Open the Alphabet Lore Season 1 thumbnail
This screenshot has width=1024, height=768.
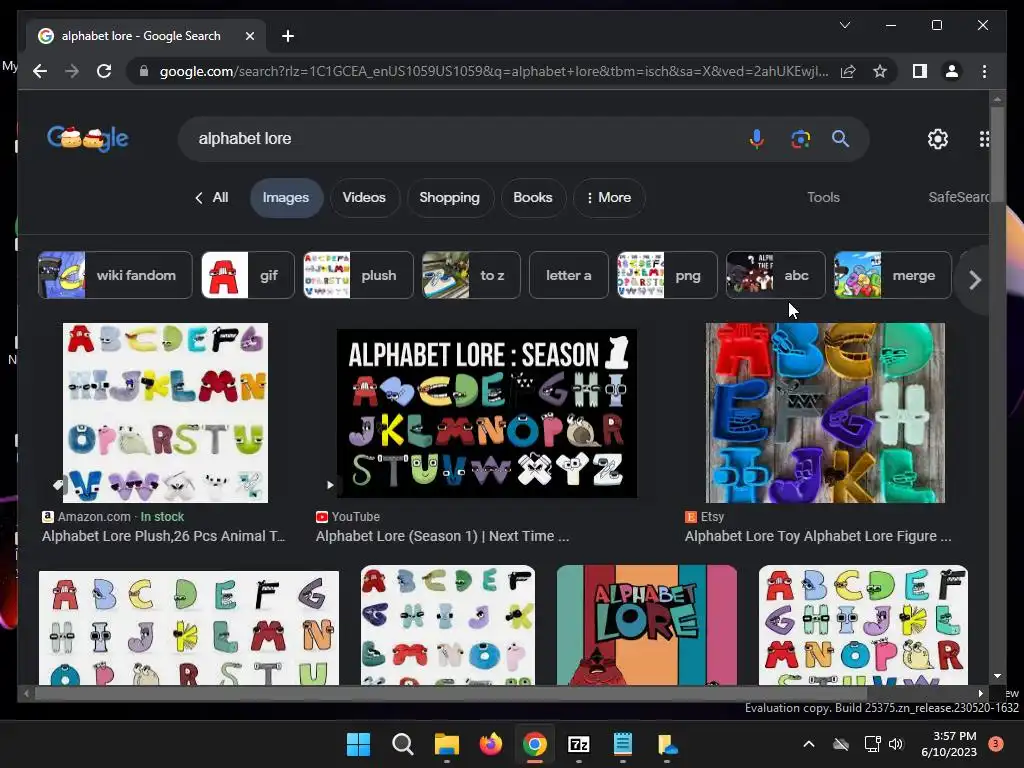pyautogui.click(x=487, y=413)
